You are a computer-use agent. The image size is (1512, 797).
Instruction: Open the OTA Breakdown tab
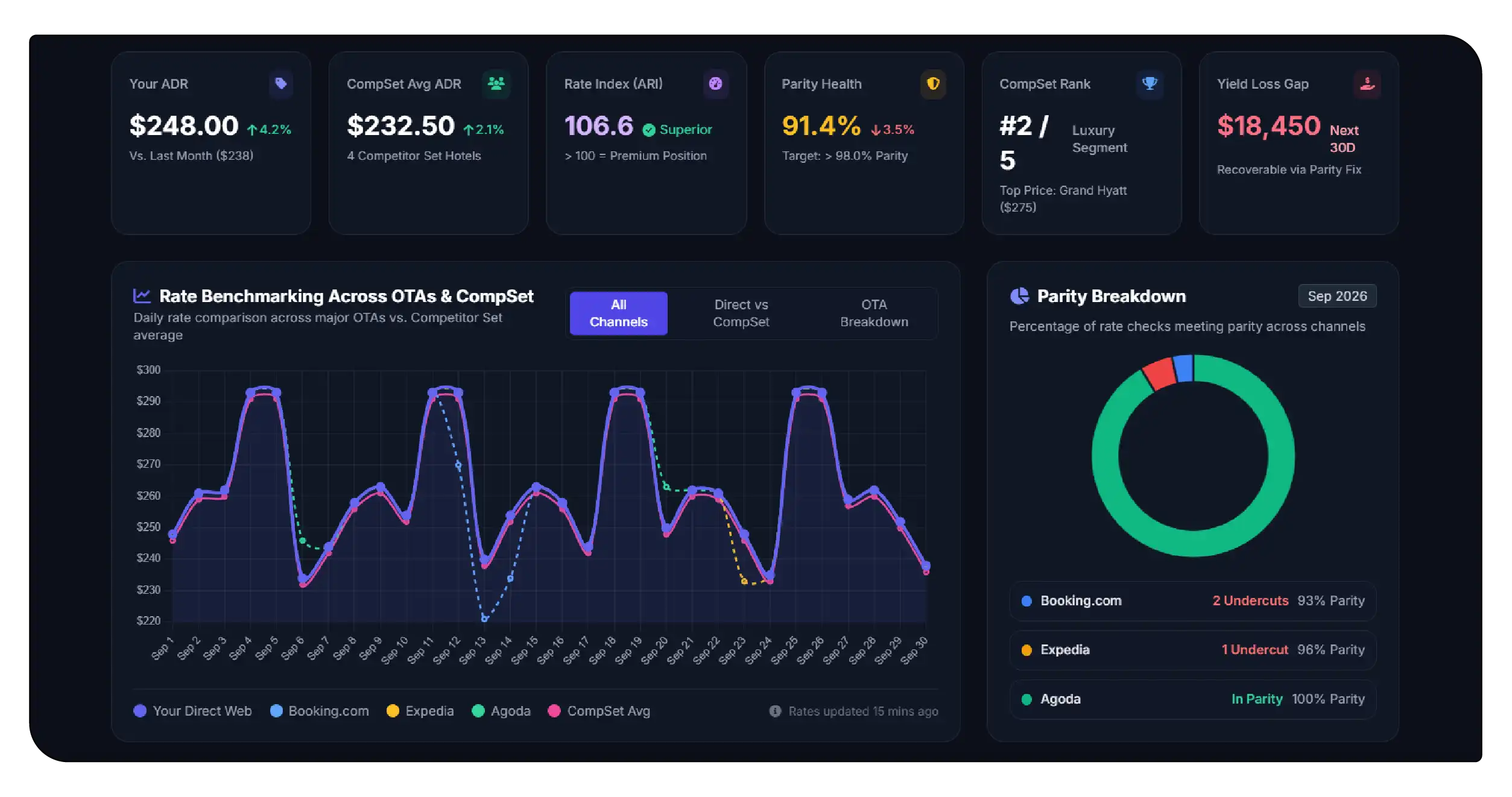[874, 313]
